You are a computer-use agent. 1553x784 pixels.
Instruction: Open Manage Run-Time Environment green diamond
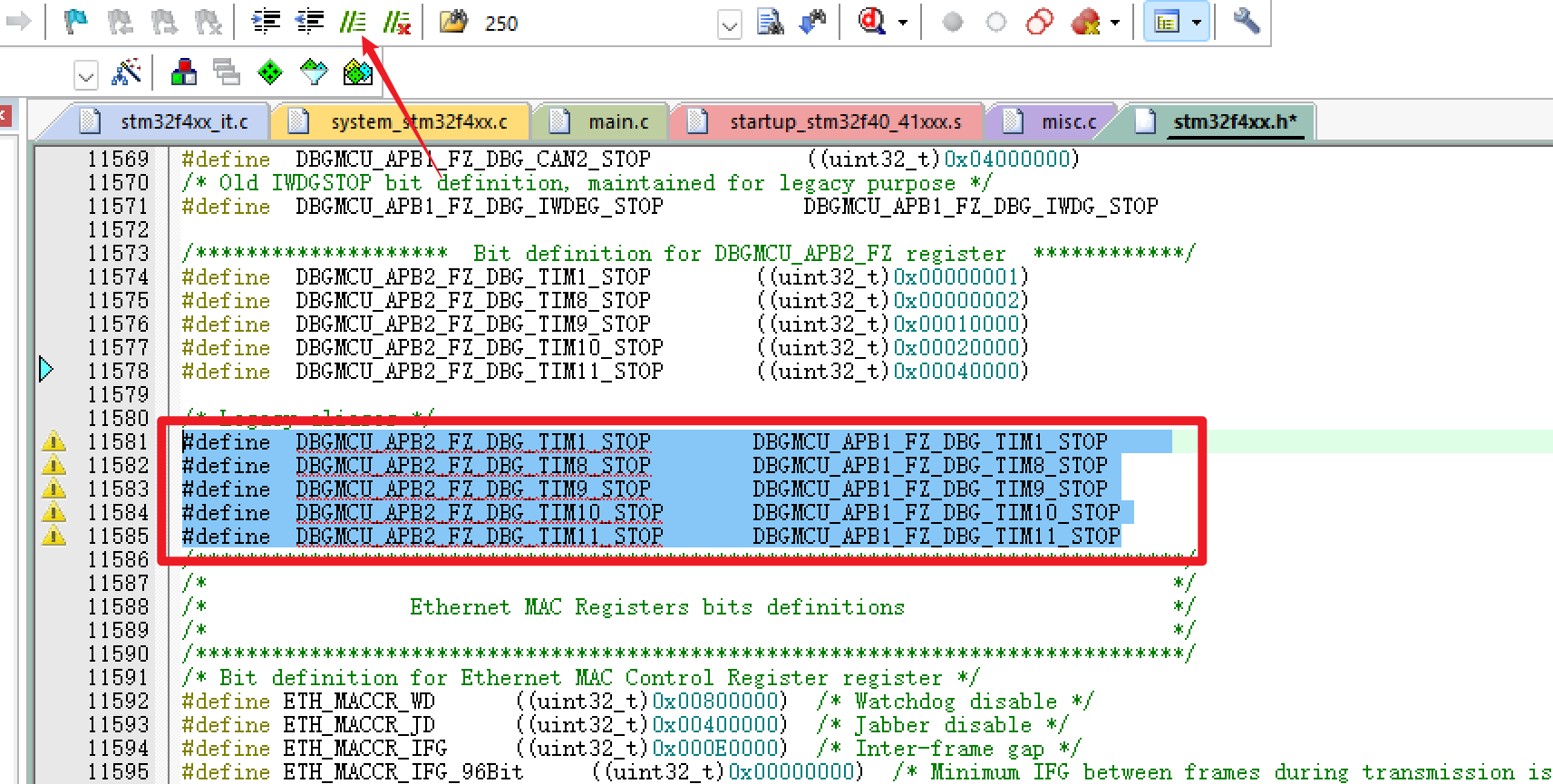[270, 73]
